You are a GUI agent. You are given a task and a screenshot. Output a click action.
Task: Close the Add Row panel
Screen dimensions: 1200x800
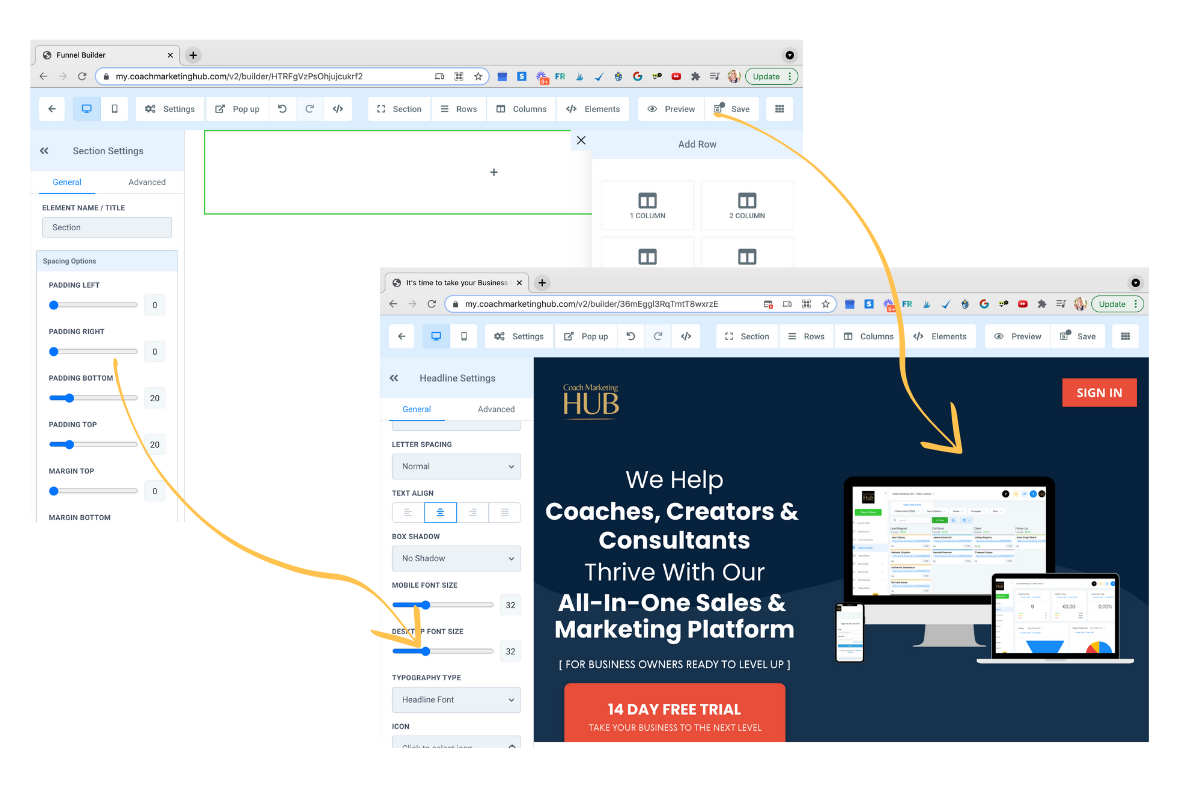click(x=581, y=141)
